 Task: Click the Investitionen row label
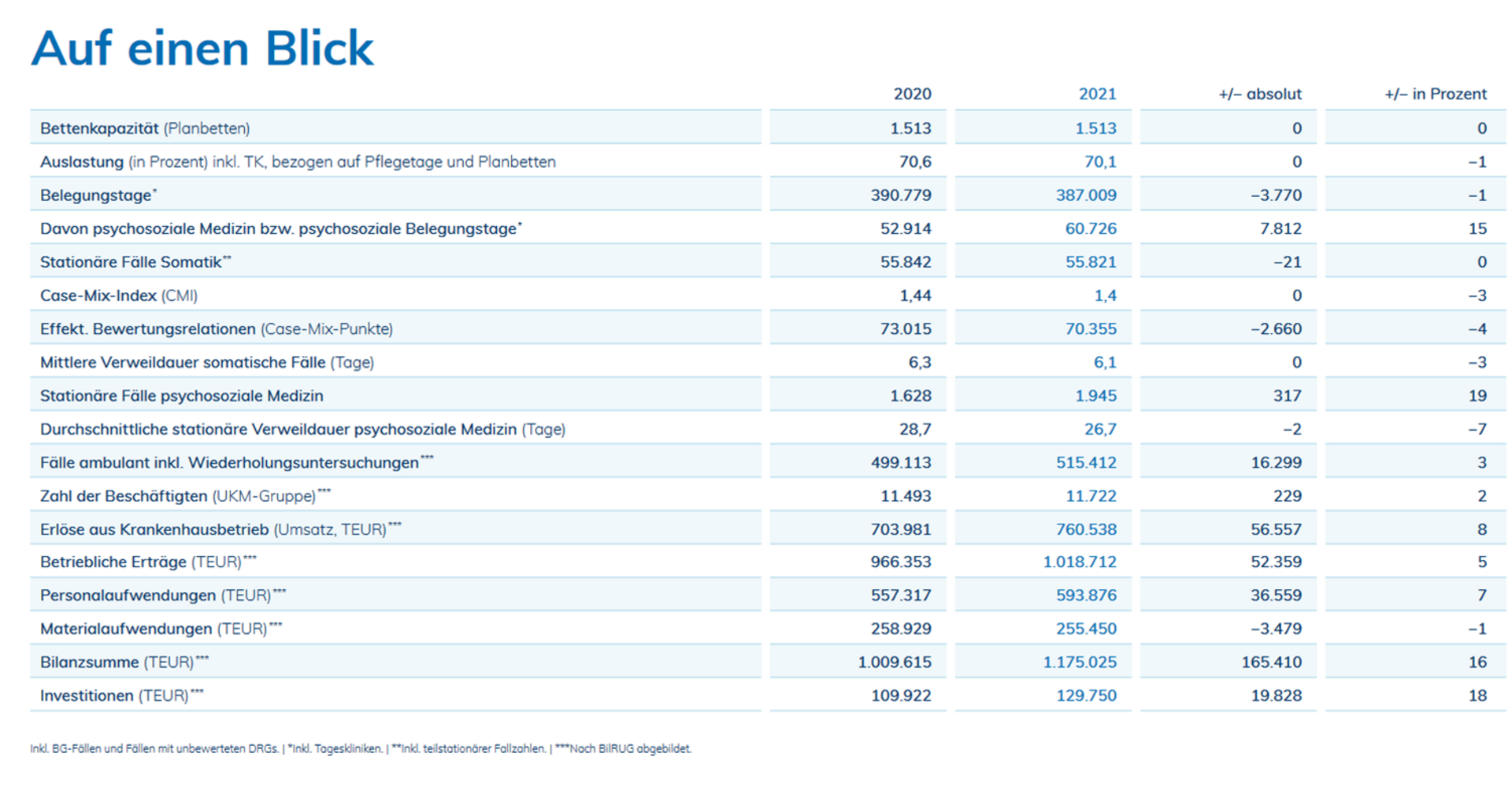point(122,695)
